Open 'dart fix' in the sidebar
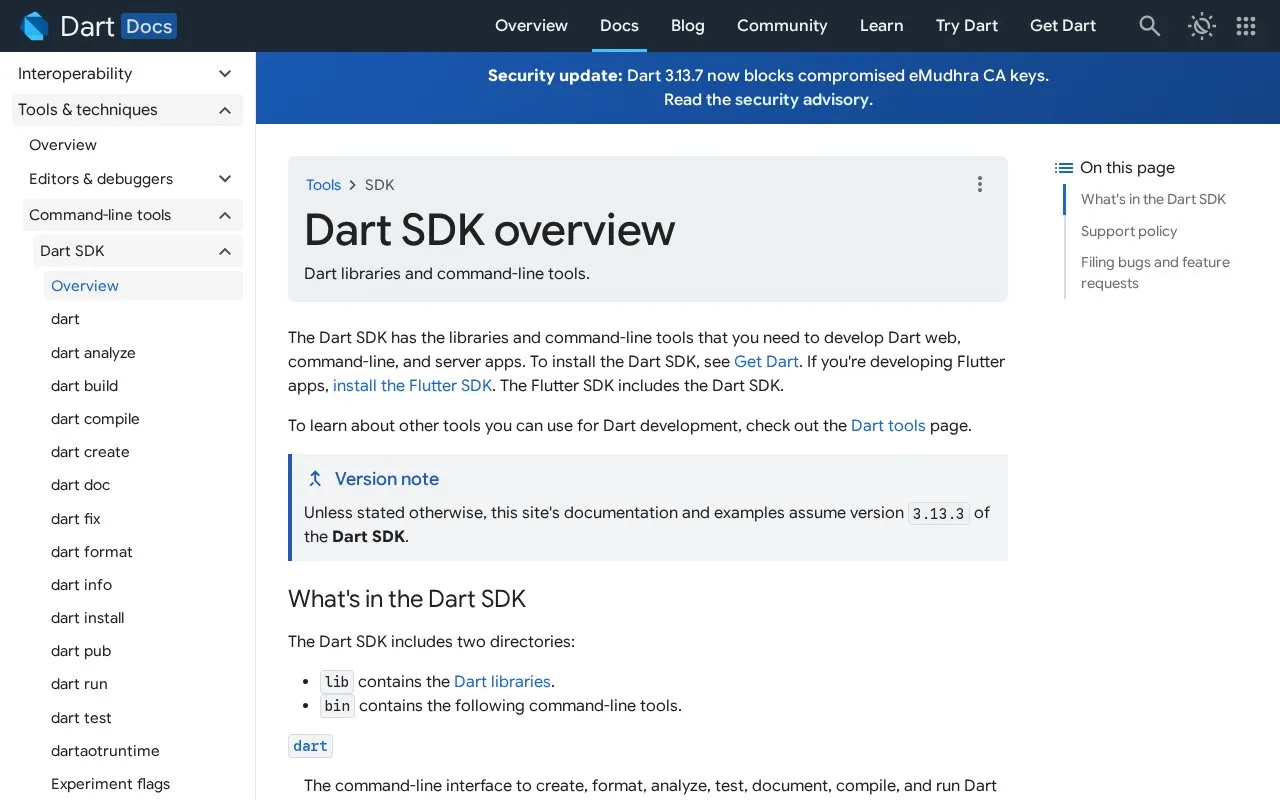The image size is (1280, 800). pyautogui.click(x=76, y=519)
